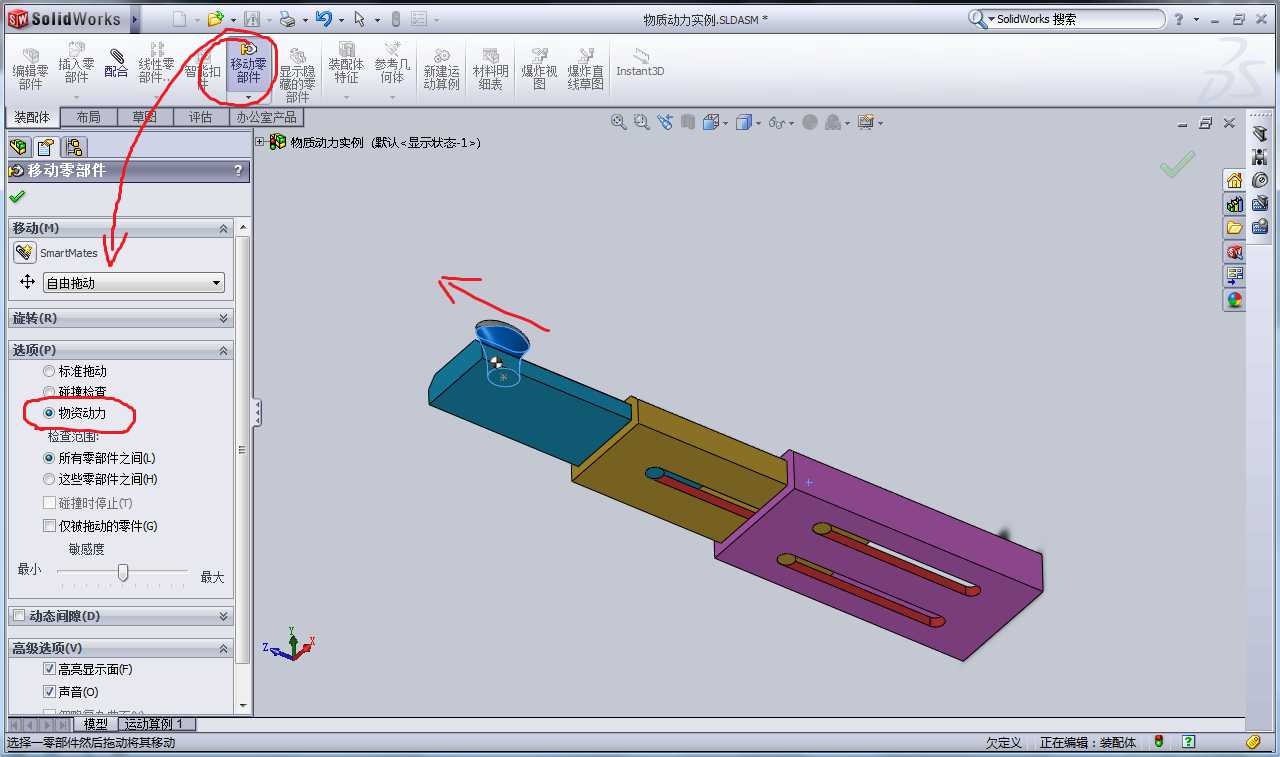The width and height of the screenshot is (1280, 757).
Task: Click the Print icon in title toolbar
Action: 286,19
